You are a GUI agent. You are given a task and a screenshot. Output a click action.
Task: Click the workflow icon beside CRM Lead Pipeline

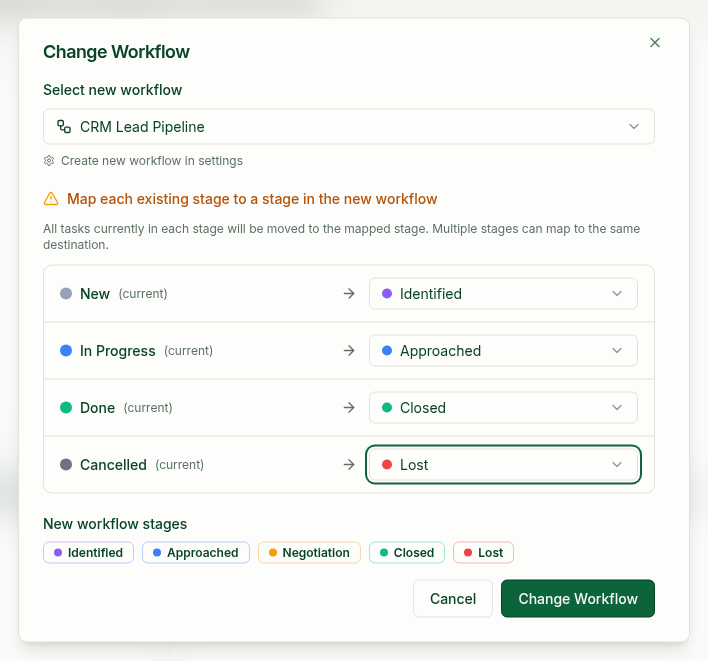[x=64, y=126]
